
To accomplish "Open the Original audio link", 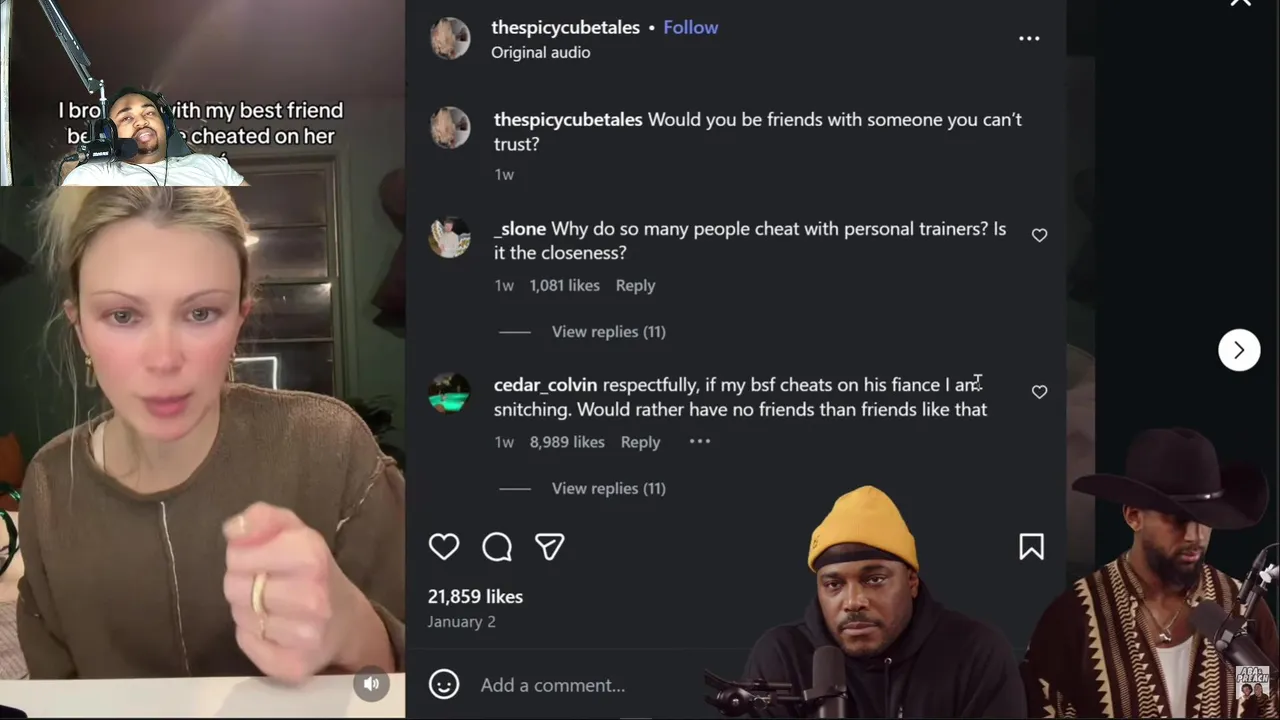I will 540,52.
